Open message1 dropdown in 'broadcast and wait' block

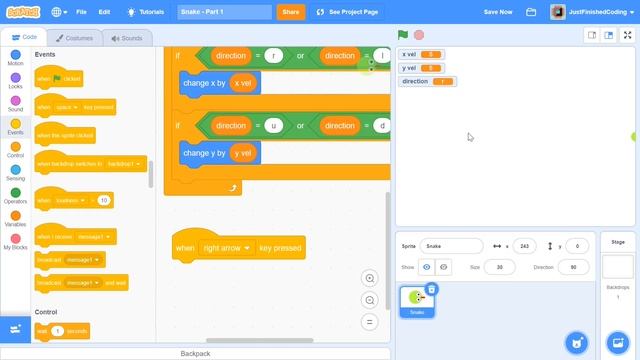[82, 283]
